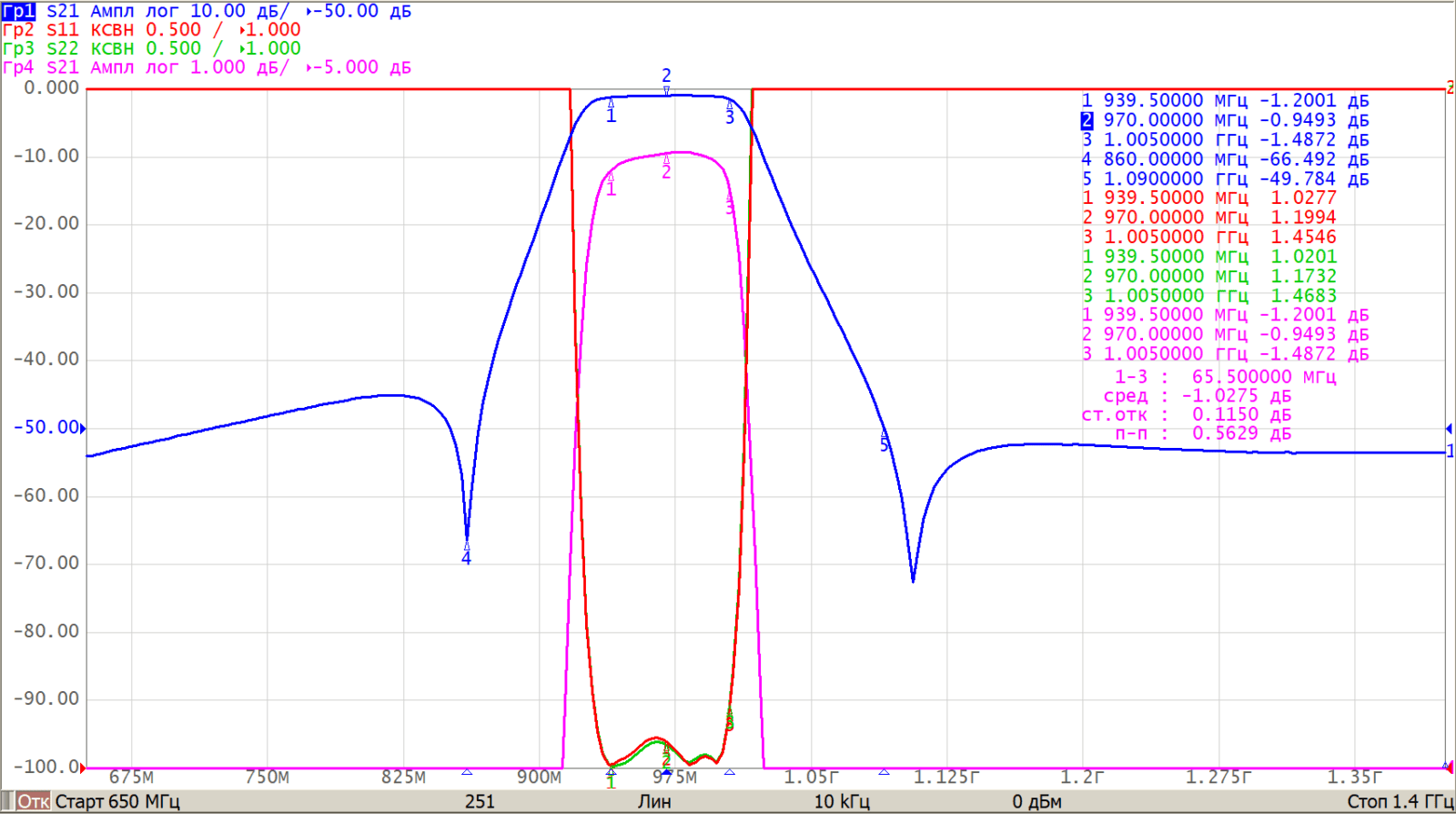Open the 10 кГц IF bandwidth field
Viewport: 1456px width, 814px height.
coord(841,801)
